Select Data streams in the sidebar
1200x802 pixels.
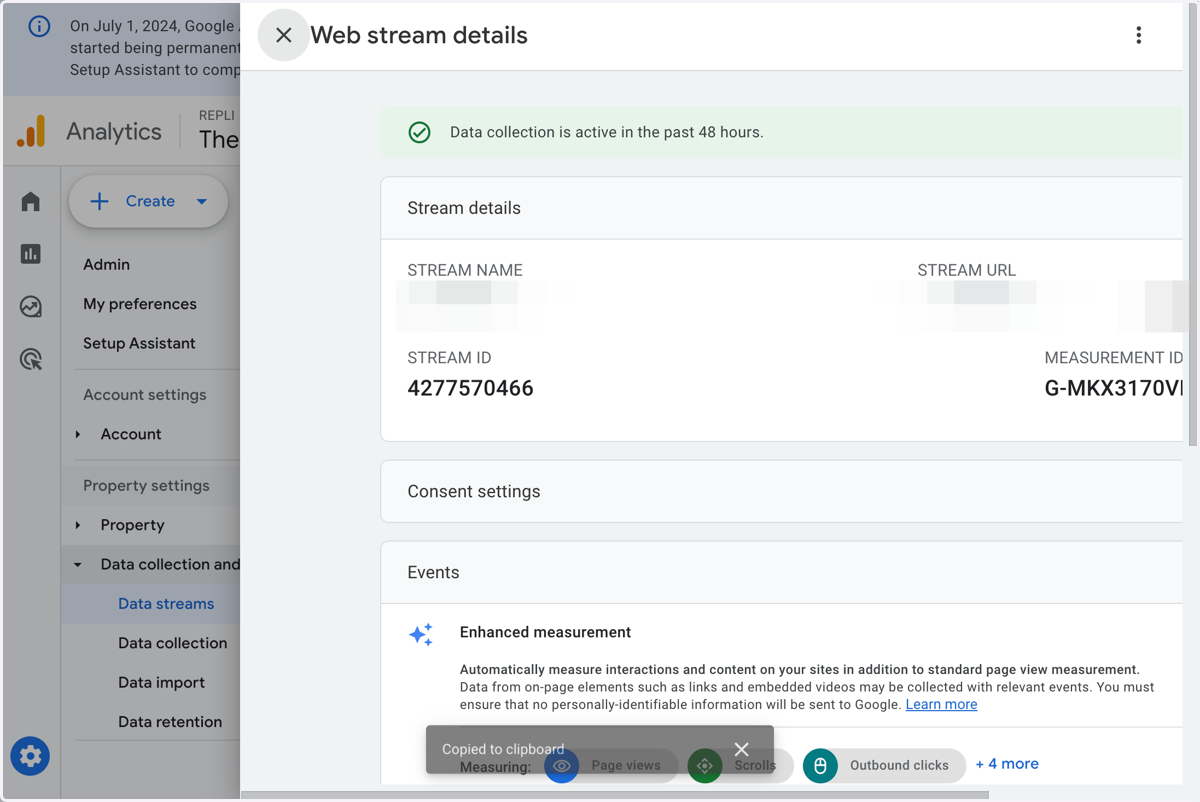coord(166,603)
